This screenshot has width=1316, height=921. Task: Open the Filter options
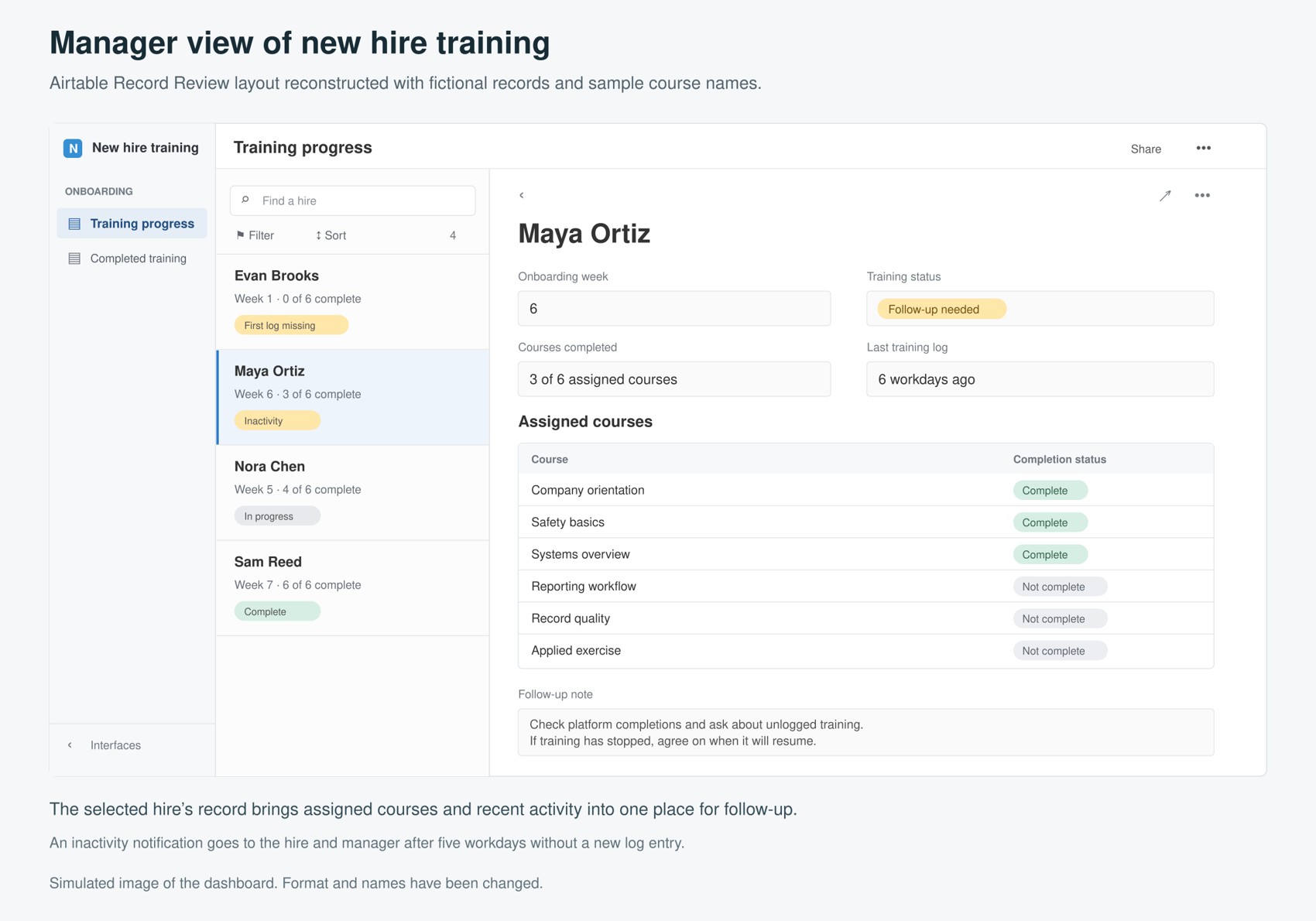click(255, 235)
